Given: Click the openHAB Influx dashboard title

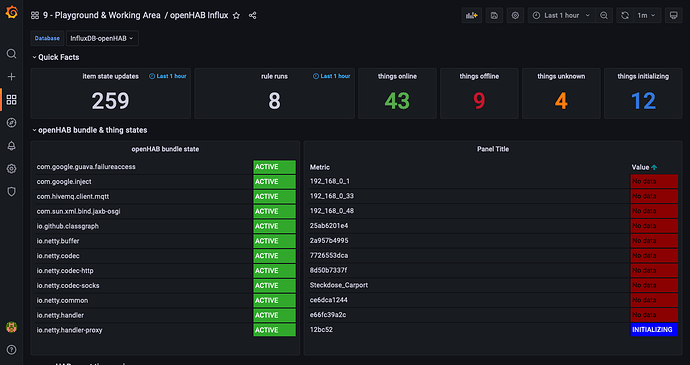Looking at the screenshot, I should [199, 15].
